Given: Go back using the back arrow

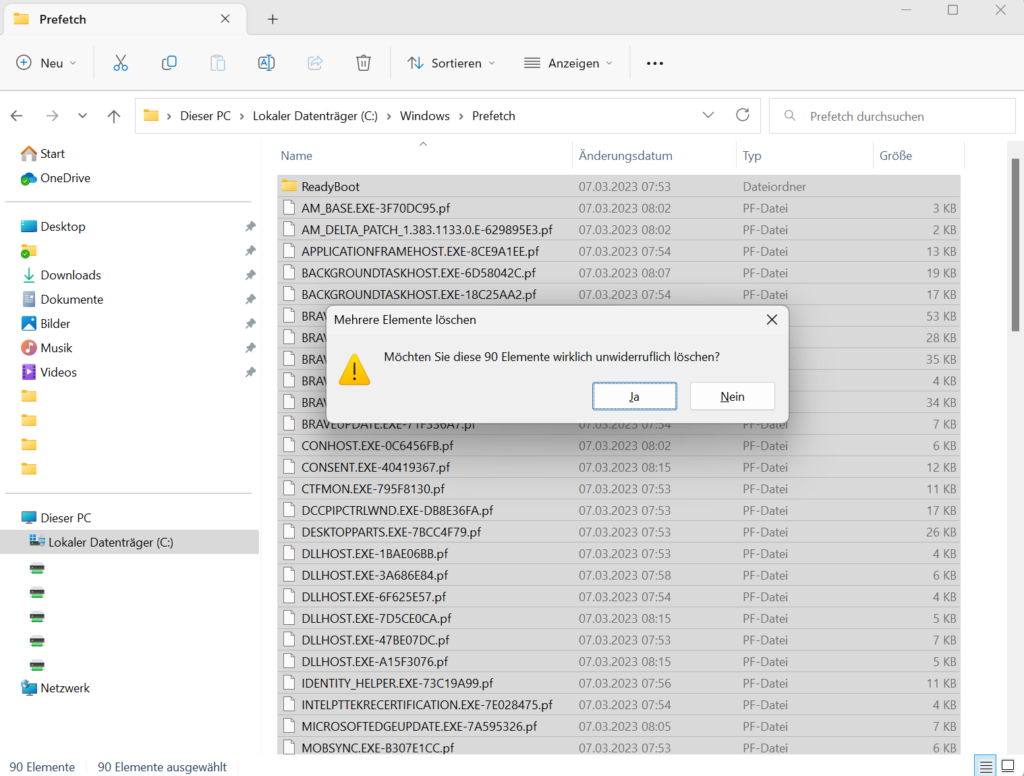Looking at the screenshot, I should tap(16, 115).
